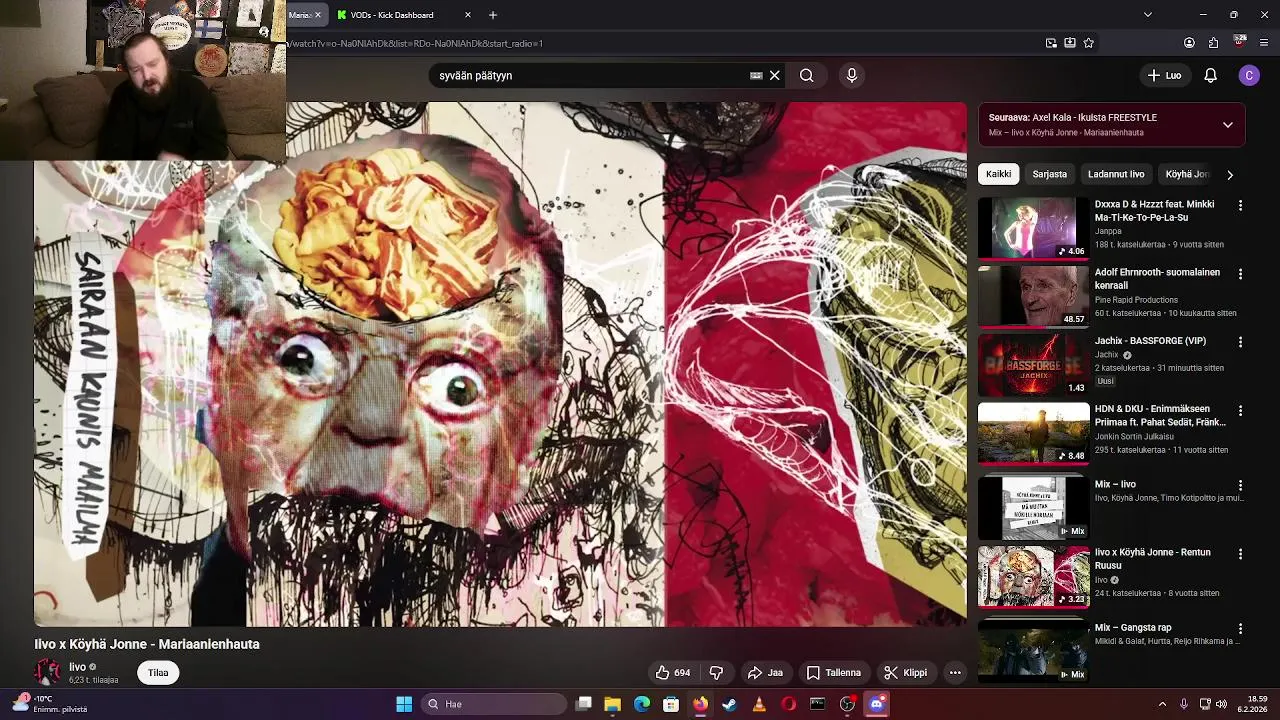Show more filter chips with right arrow
Viewport: 1280px width, 720px height.
click(x=1230, y=174)
